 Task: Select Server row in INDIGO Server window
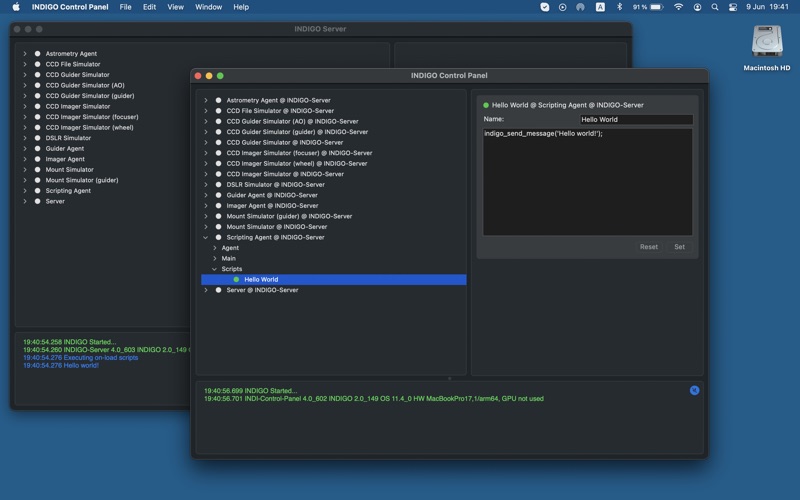tap(55, 202)
